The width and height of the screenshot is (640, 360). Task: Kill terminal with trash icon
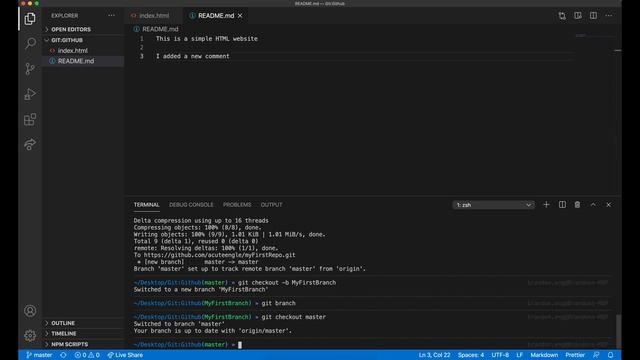pyautogui.click(x=577, y=204)
